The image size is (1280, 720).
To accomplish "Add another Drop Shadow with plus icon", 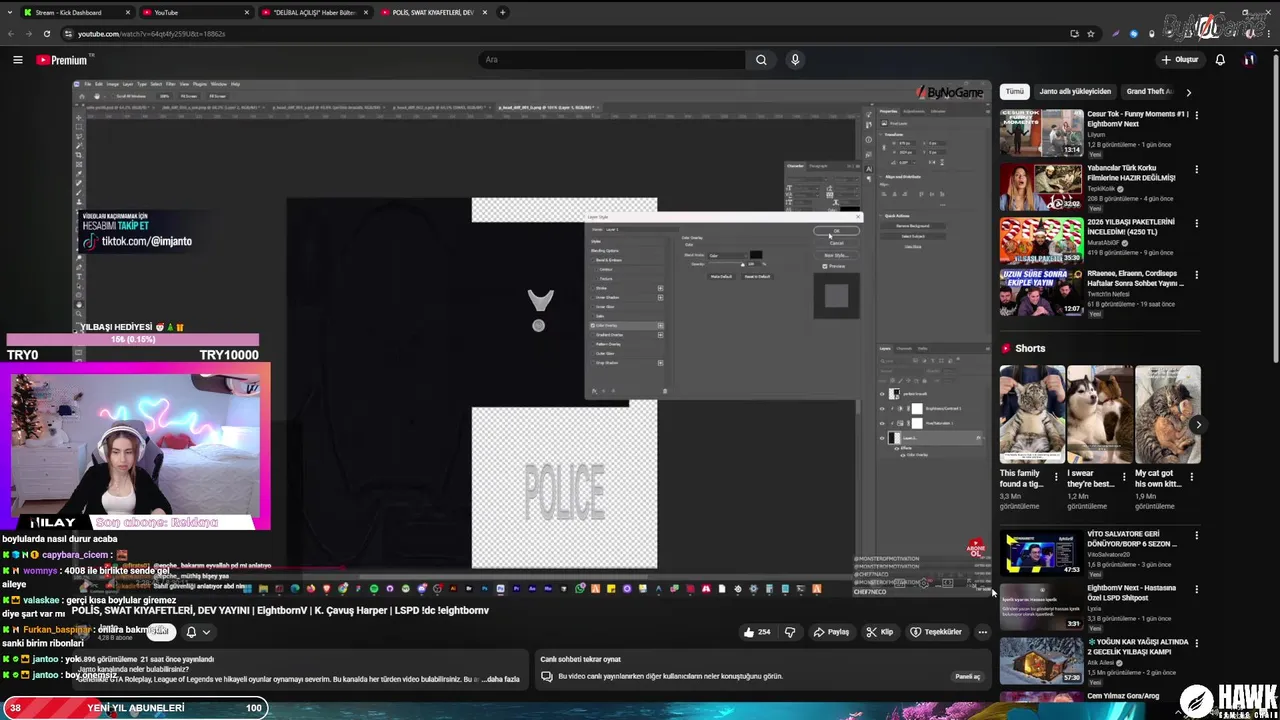I will click(x=660, y=363).
